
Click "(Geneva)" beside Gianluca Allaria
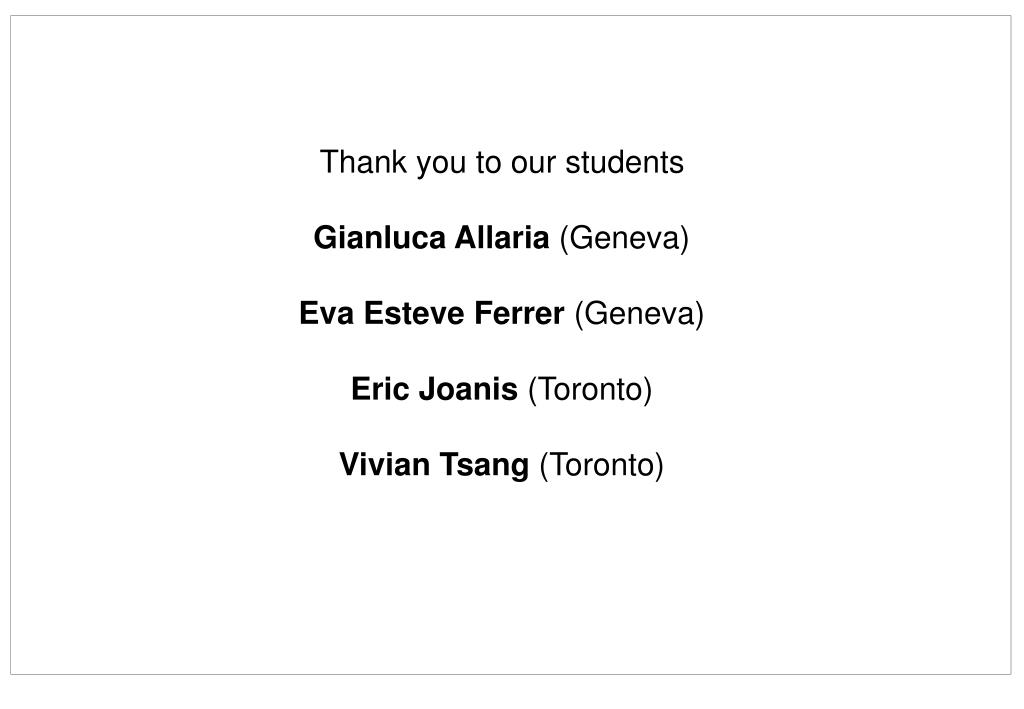click(x=624, y=238)
